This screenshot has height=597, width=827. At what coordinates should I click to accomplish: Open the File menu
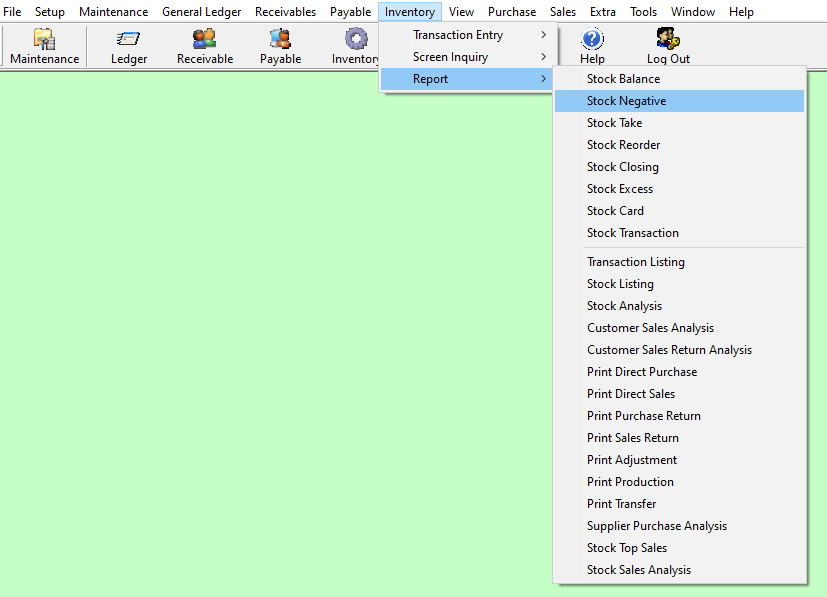[12, 12]
